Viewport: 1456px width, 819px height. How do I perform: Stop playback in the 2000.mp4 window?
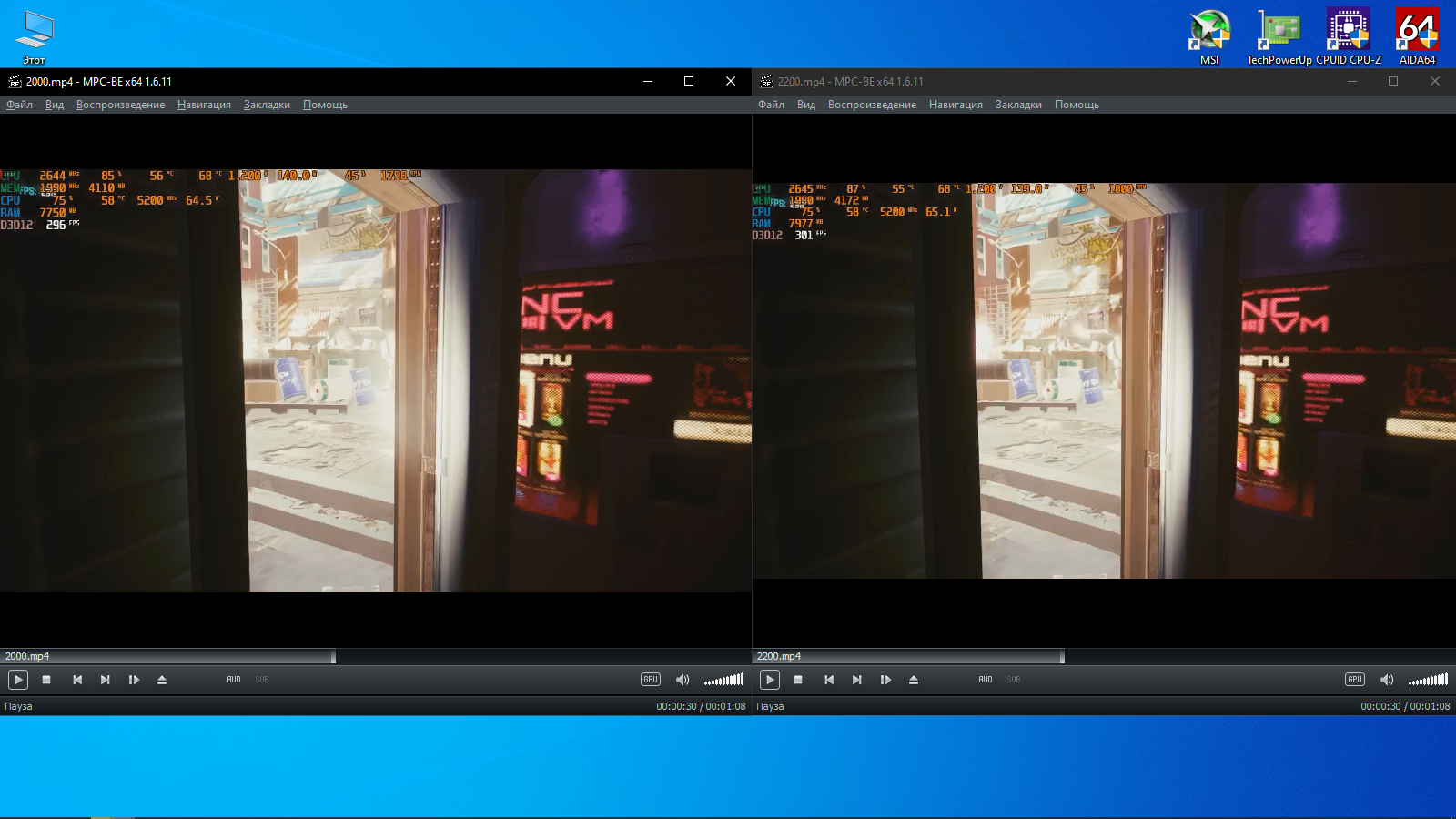coord(46,680)
